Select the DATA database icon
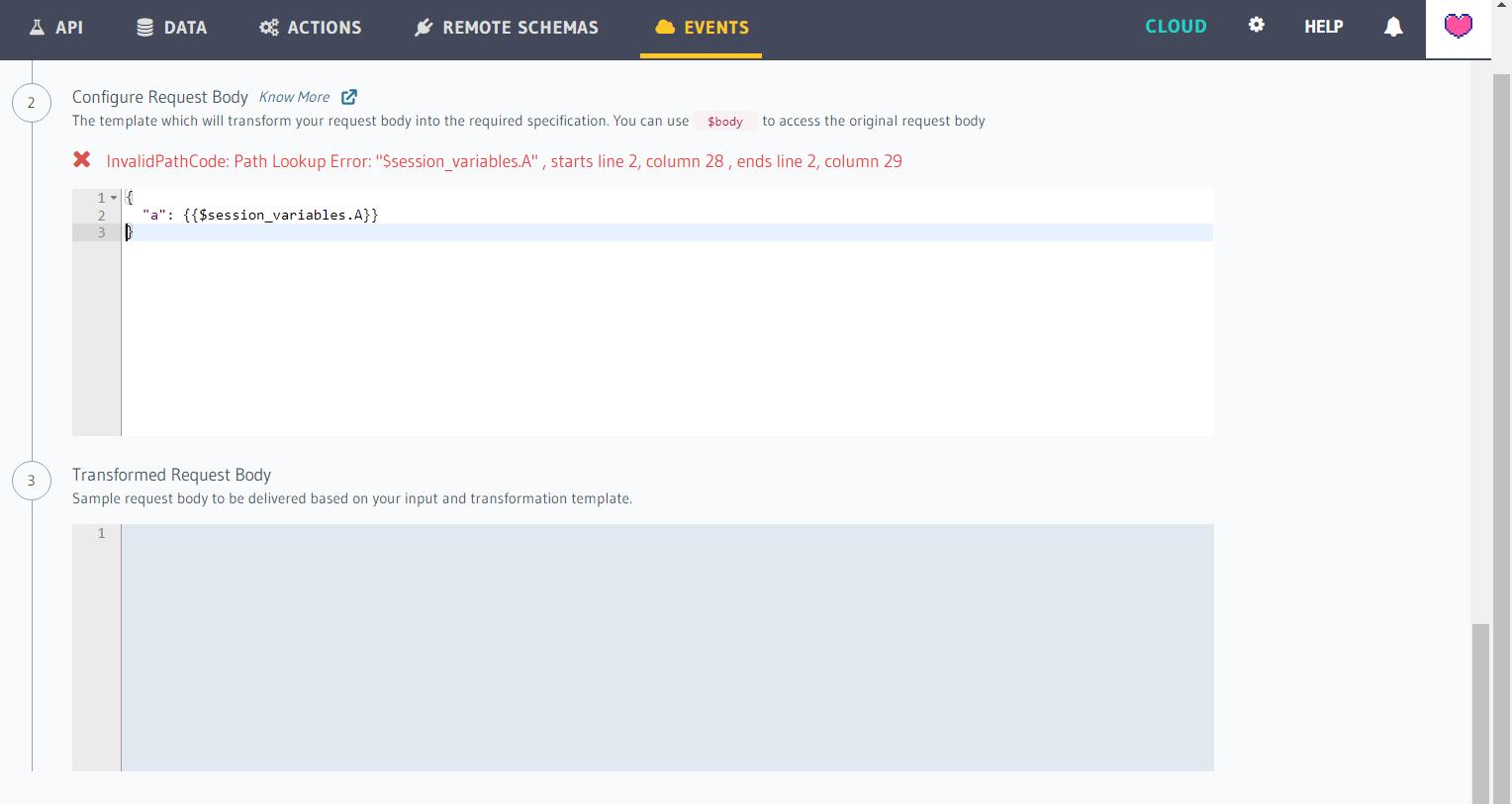Viewport: 1512px width, 804px height. [146, 27]
